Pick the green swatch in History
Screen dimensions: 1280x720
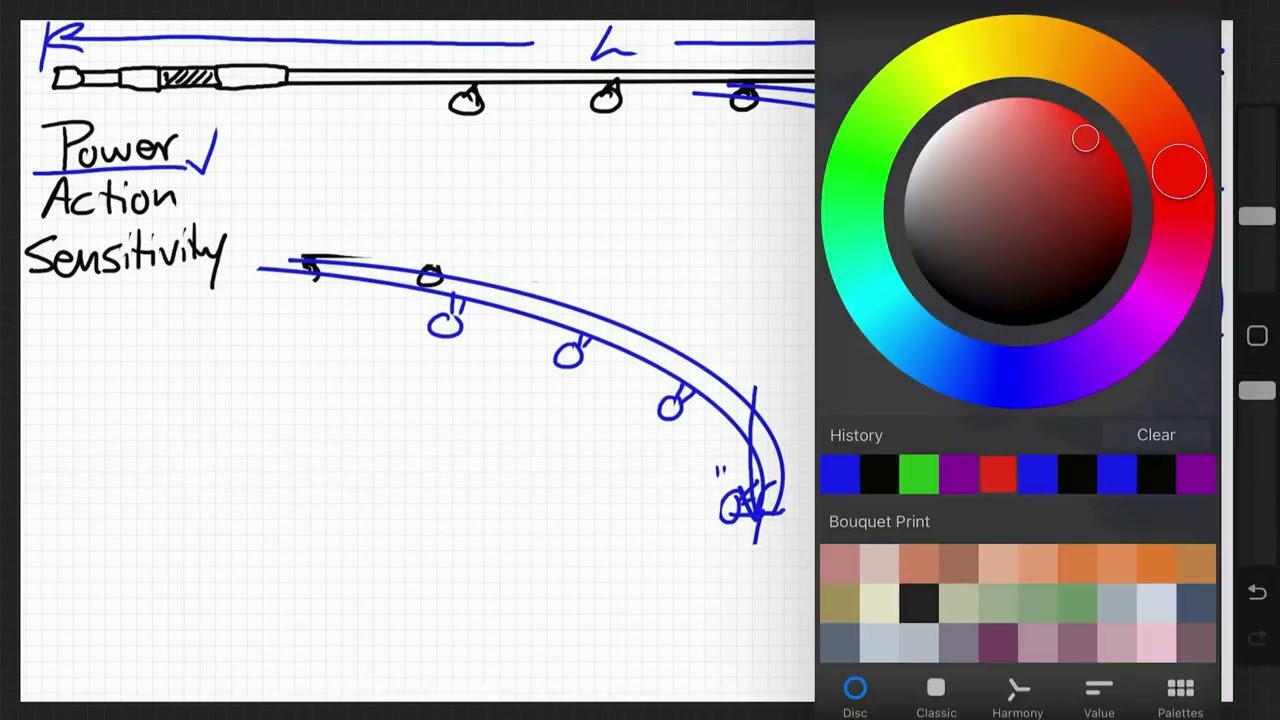pos(919,474)
